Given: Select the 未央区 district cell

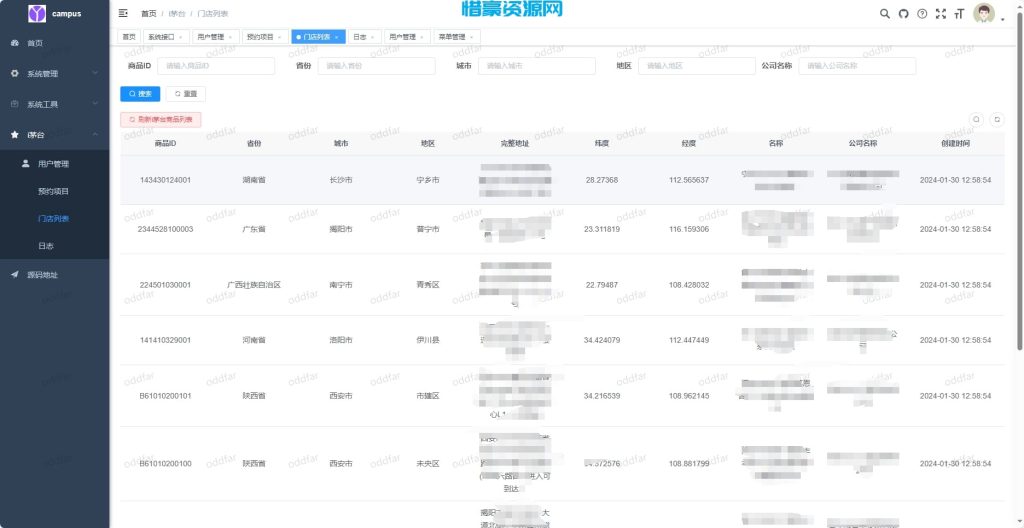Looking at the screenshot, I should [428, 464].
